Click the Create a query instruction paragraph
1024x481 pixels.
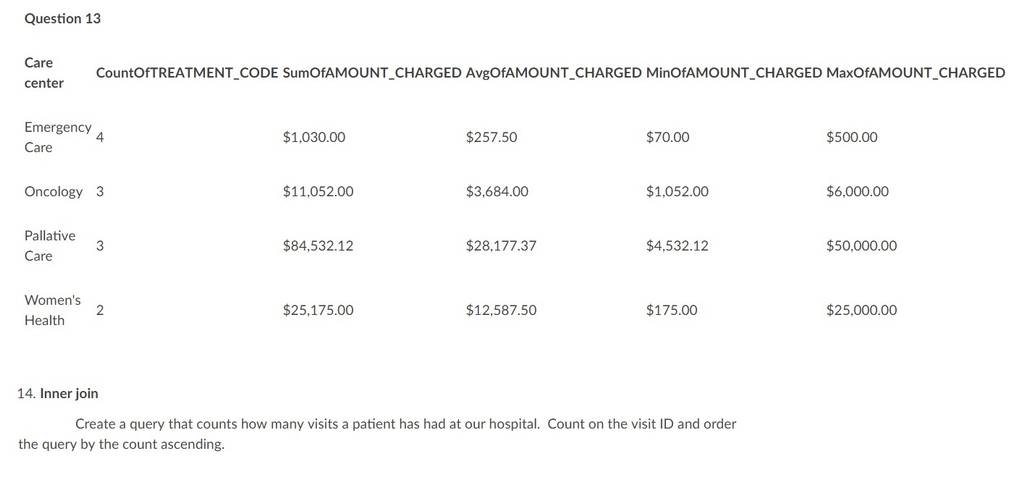coord(377,434)
